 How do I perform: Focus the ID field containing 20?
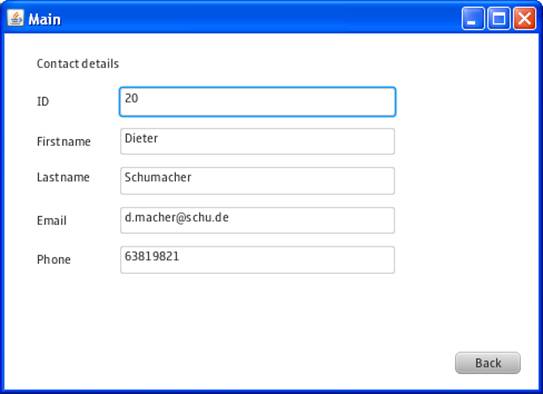tap(257, 102)
